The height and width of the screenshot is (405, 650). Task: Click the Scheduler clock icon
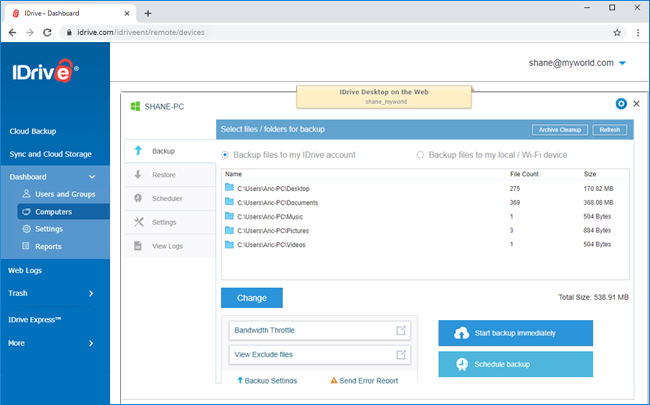138,198
